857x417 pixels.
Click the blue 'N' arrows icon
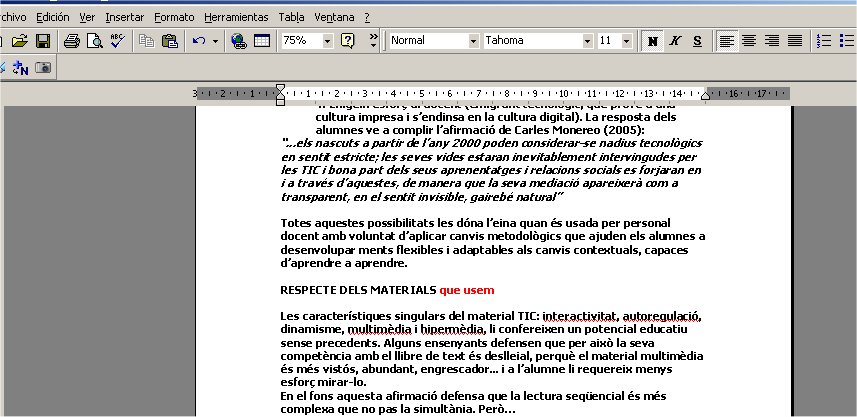point(20,68)
